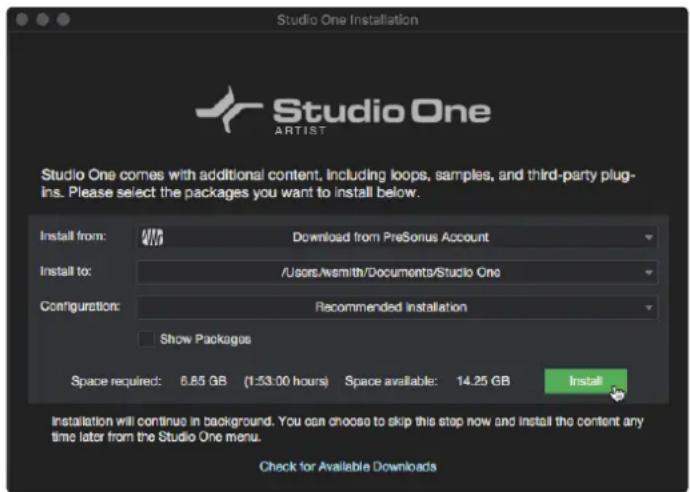The width and height of the screenshot is (690, 492).
Task: Click the Install to: label
Action: tap(66, 272)
